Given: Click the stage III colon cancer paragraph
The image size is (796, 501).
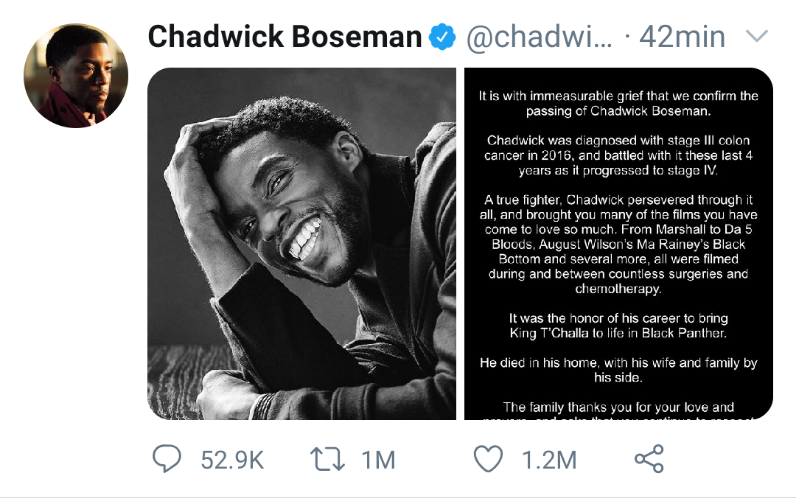Looking at the screenshot, I should tap(618, 155).
